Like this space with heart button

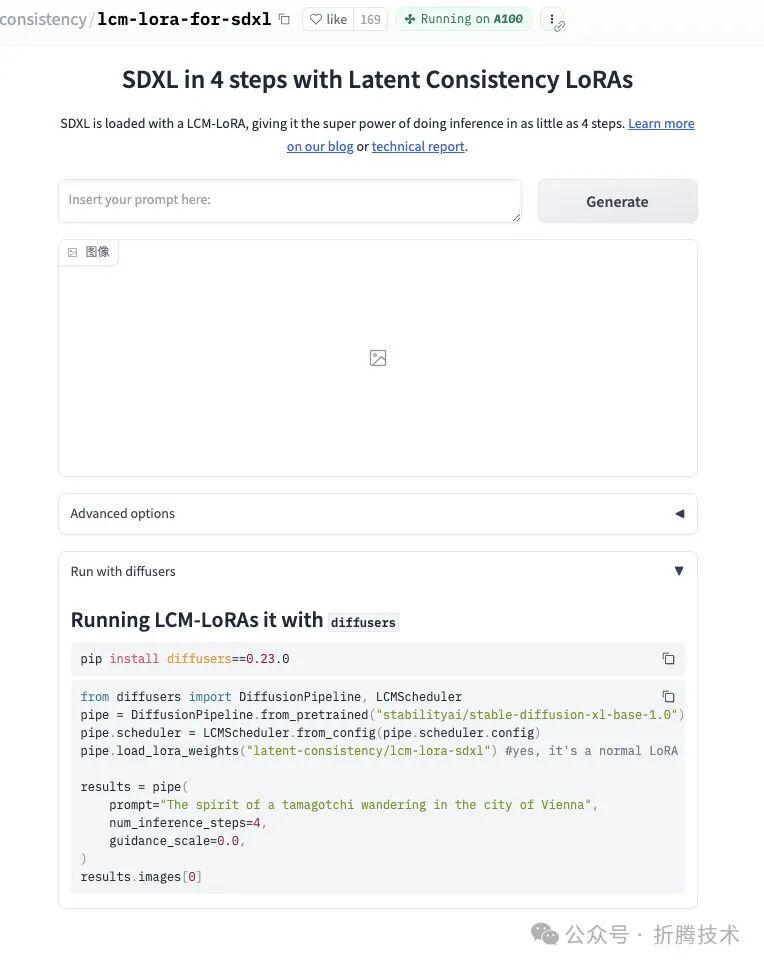pyautogui.click(x=328, y=19)
